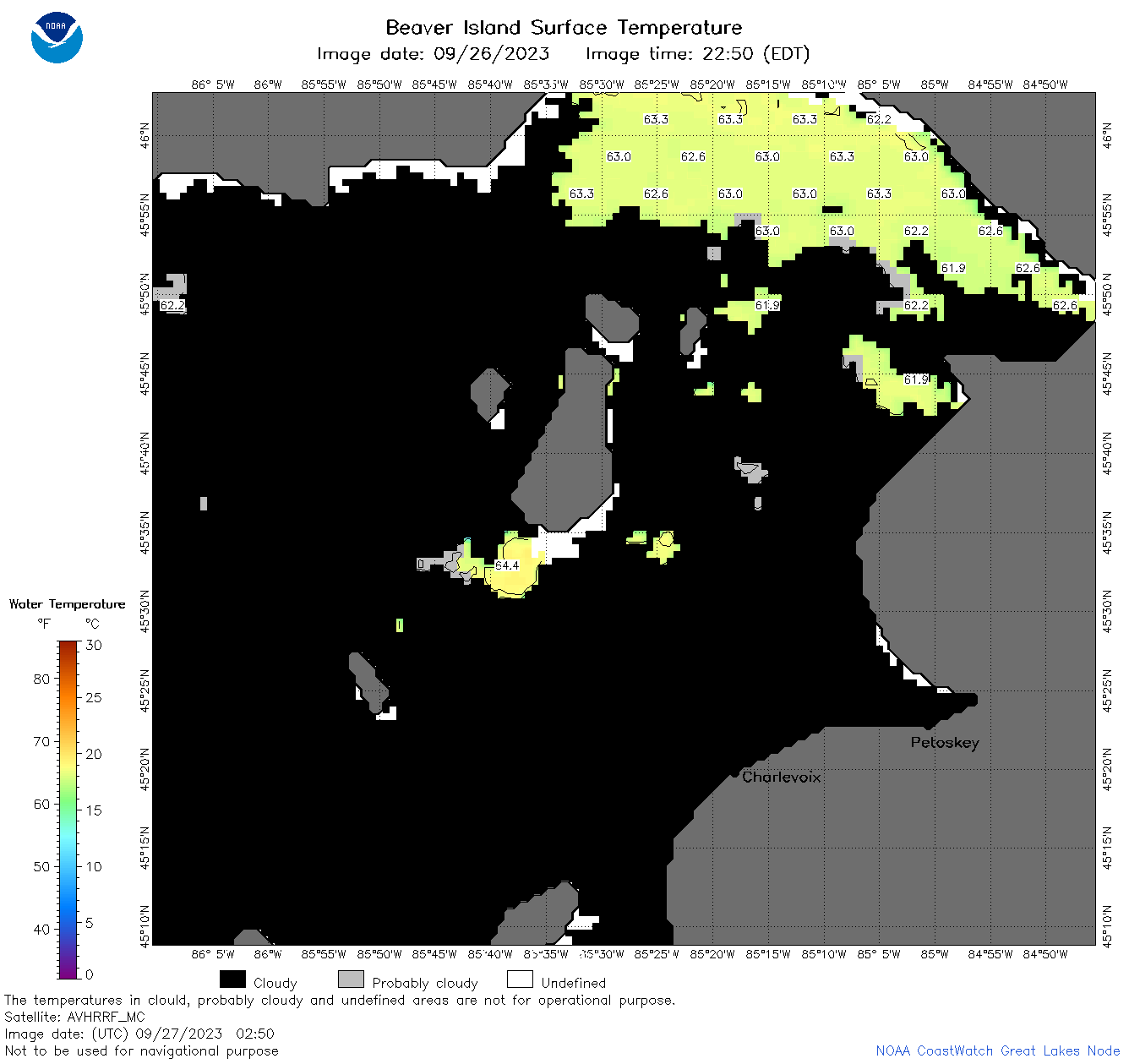
Task: Click the black Cloudy legend swatch
Action: click(232, 979)
